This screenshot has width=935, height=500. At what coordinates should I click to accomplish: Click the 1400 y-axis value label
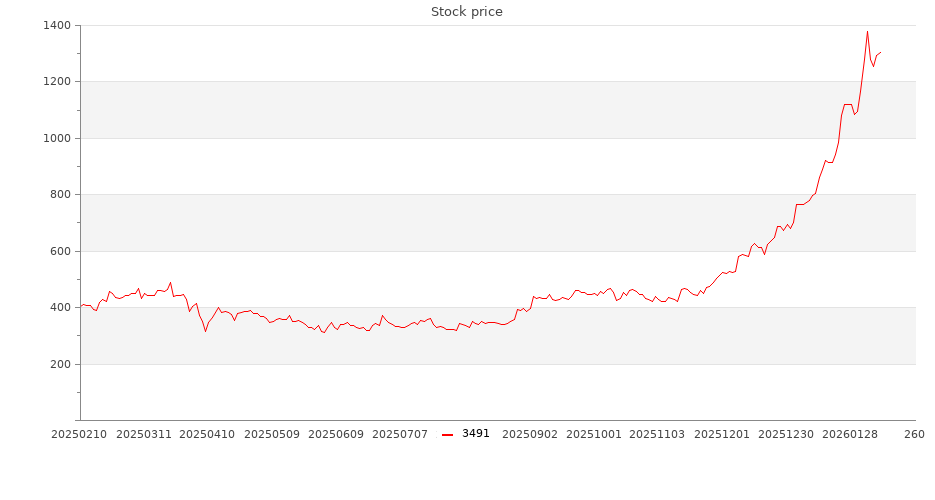56,25
